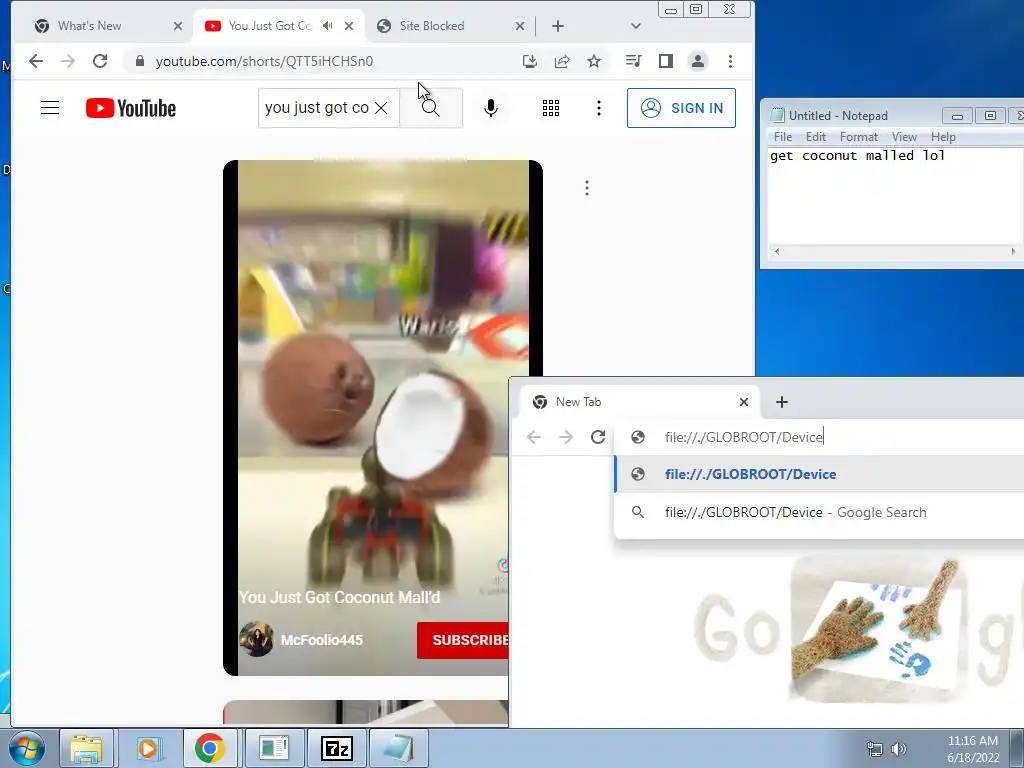Open the YouTube settings three-dot menu
1024x768 pixels.
point(598,108)
